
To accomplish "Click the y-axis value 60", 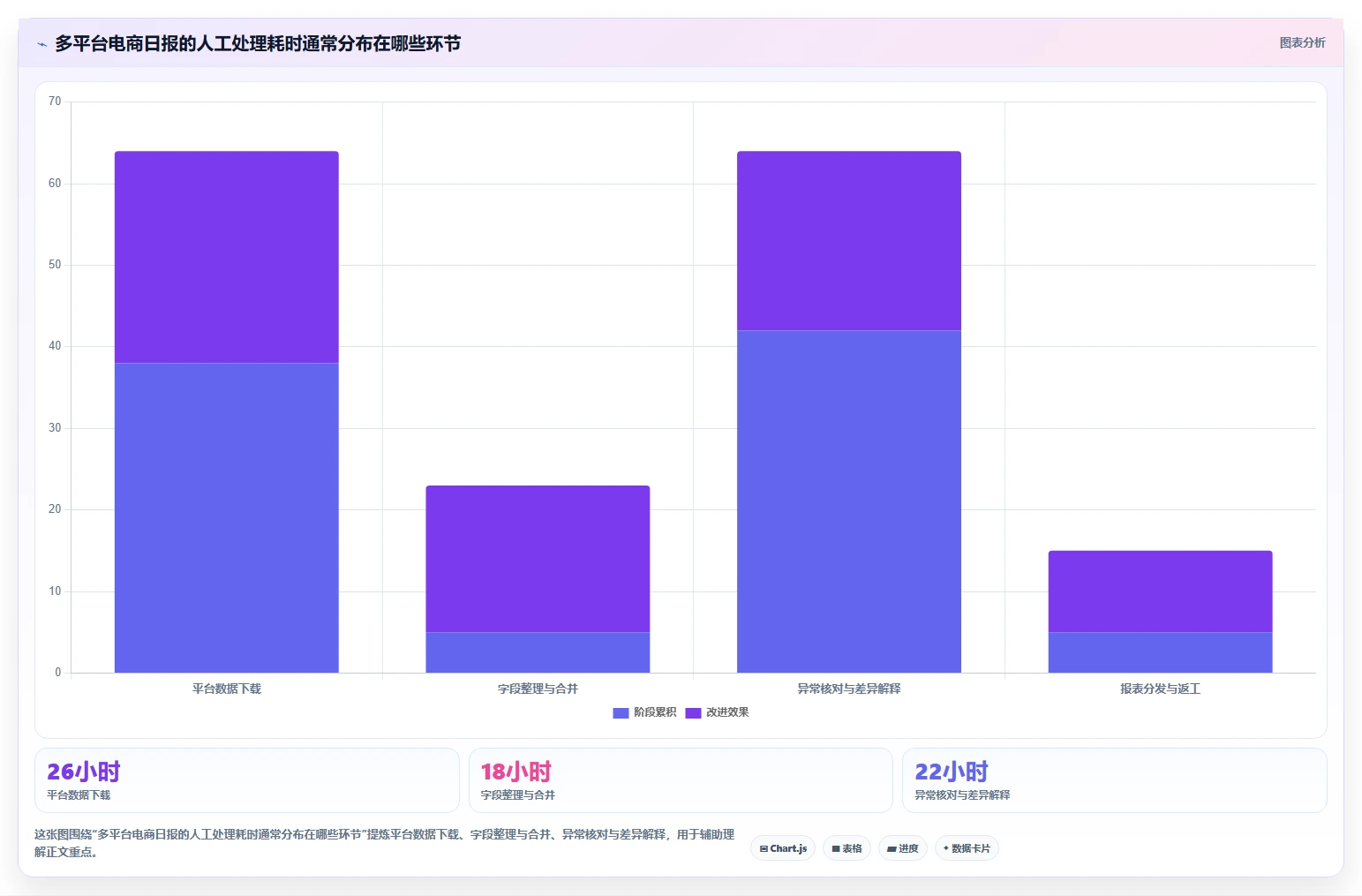I will click(55, 184).
